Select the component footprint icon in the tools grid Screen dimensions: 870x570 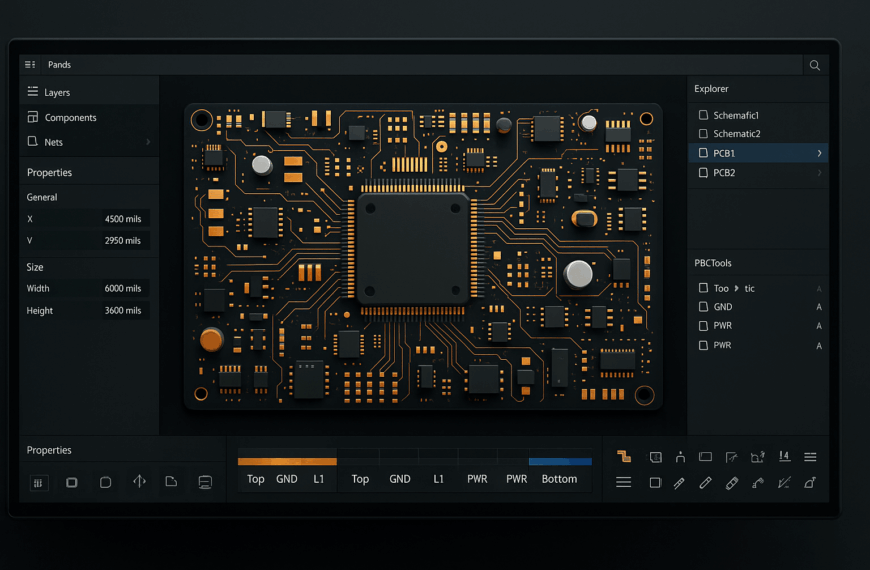click(655, 457)
